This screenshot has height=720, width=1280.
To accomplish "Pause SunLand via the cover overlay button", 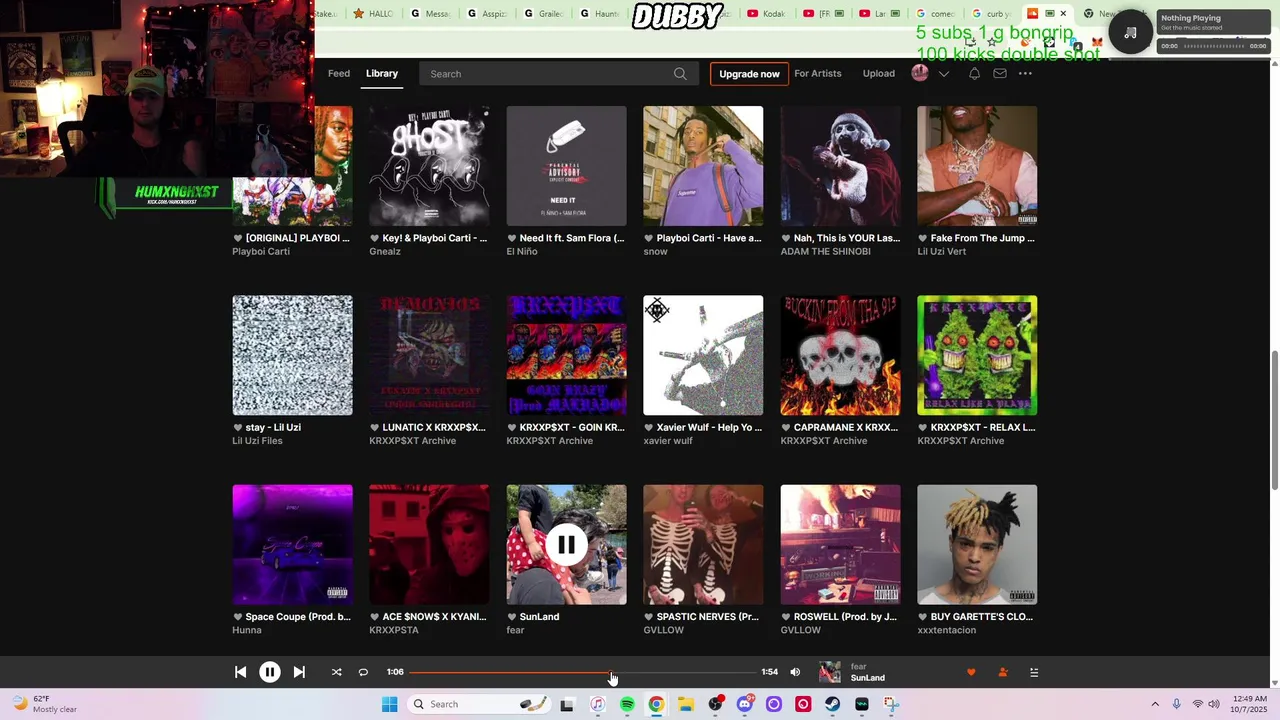I will 566,545.
